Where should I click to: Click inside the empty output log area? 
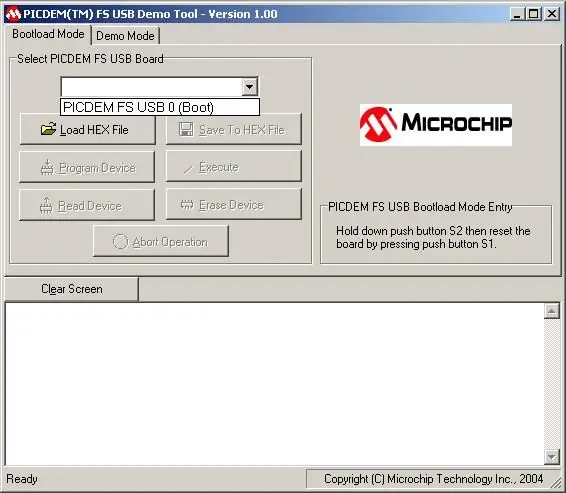click(x=274, y=384)
